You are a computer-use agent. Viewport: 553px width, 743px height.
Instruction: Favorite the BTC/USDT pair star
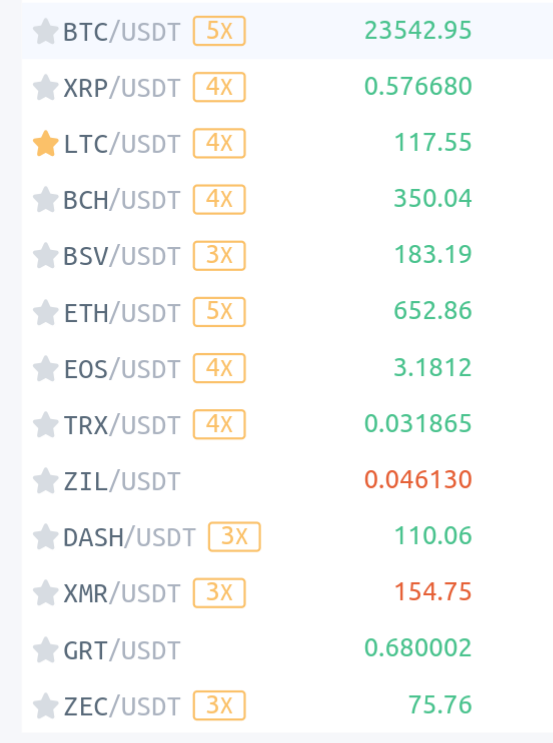pos(45,31)
